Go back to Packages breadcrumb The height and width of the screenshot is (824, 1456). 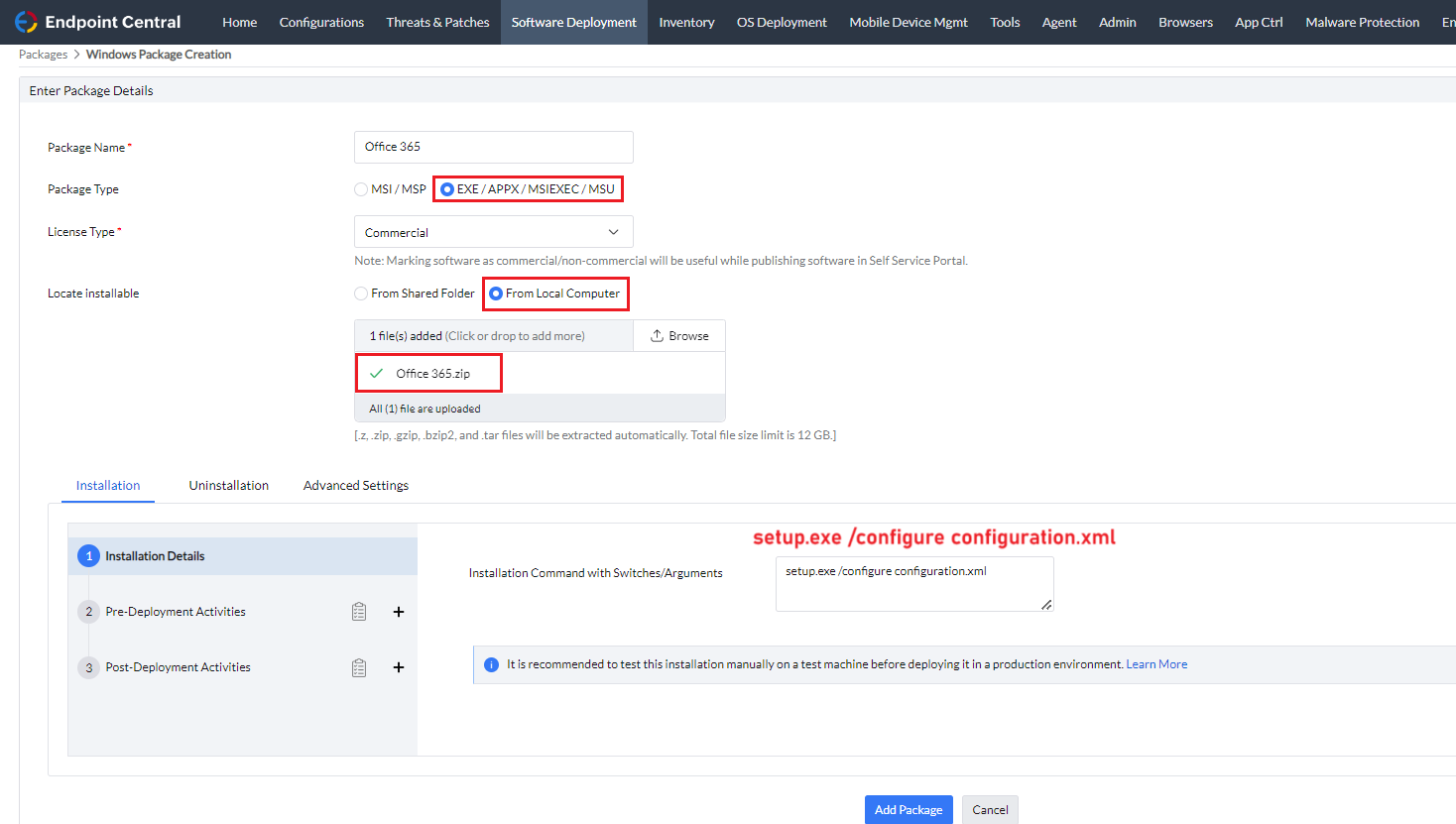pos(43,55)
